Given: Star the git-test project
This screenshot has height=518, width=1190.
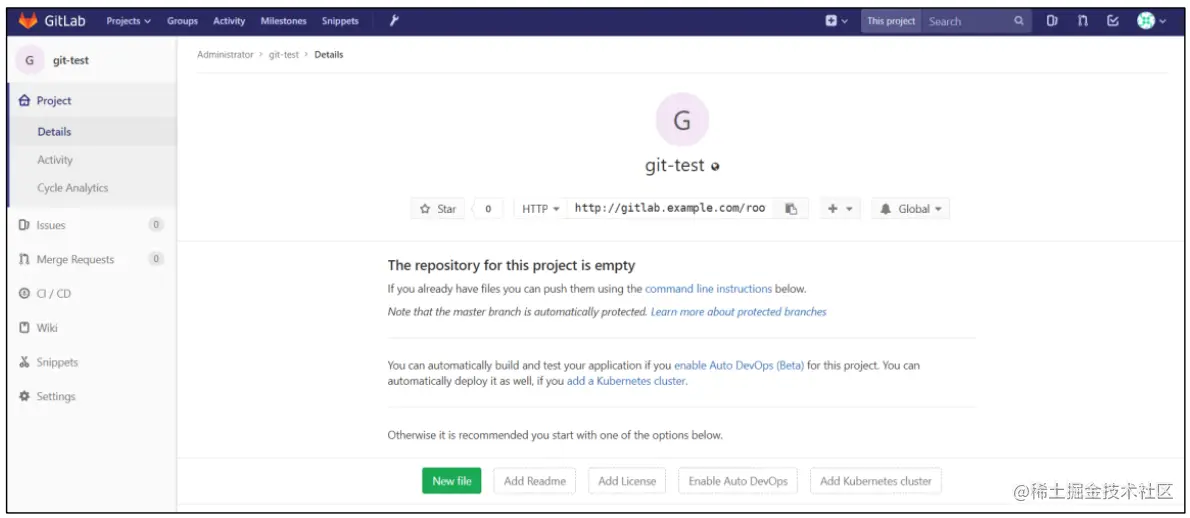Looking at the screenshot, I should coord(438,209).
